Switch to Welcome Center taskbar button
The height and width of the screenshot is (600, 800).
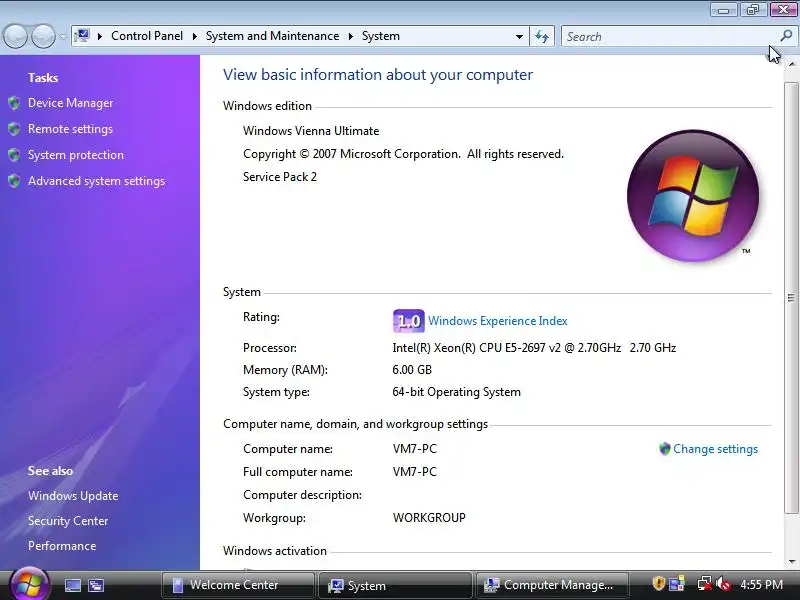[x=238, y=585]
